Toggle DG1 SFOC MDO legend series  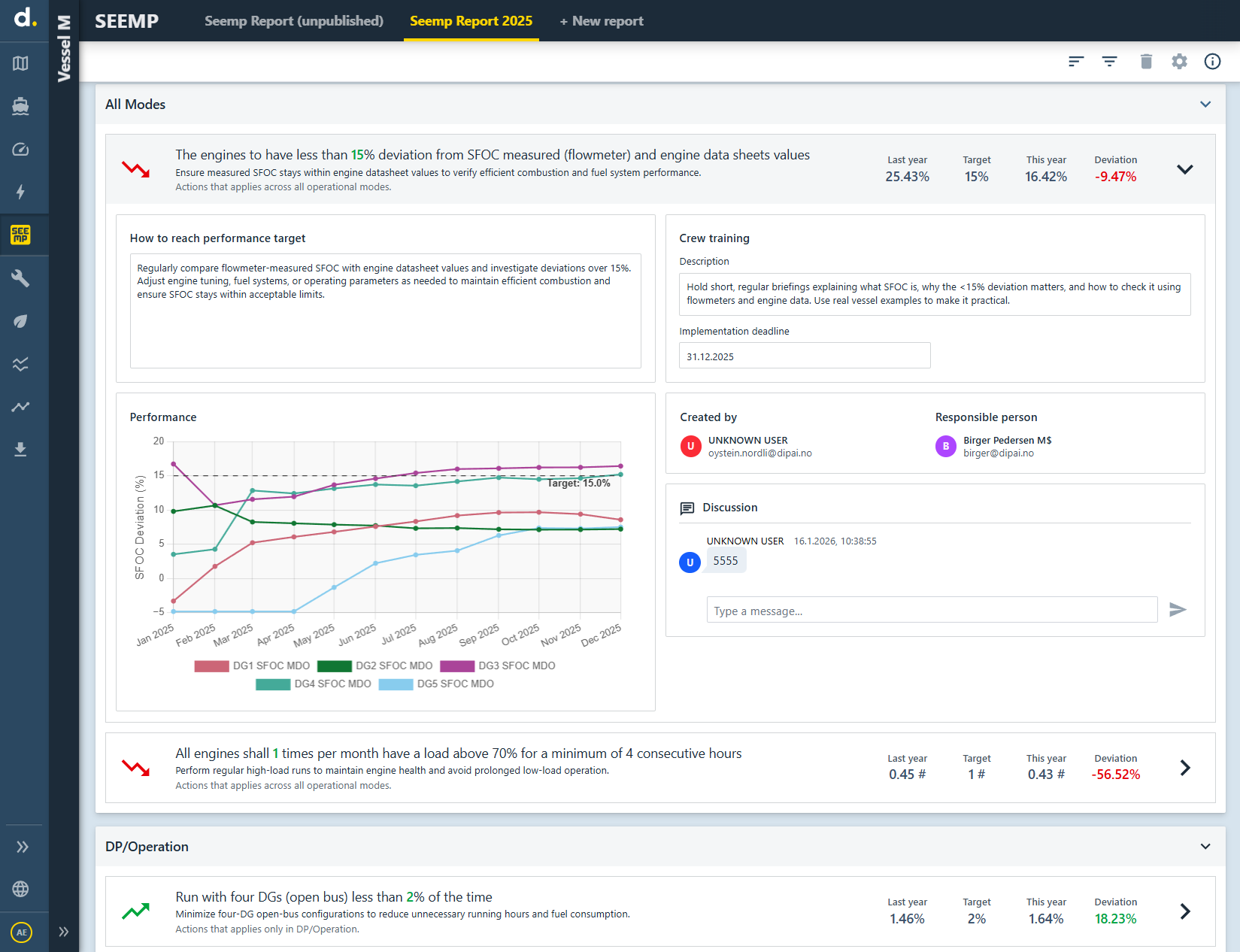pyautogui.click(x=252, y=665)
